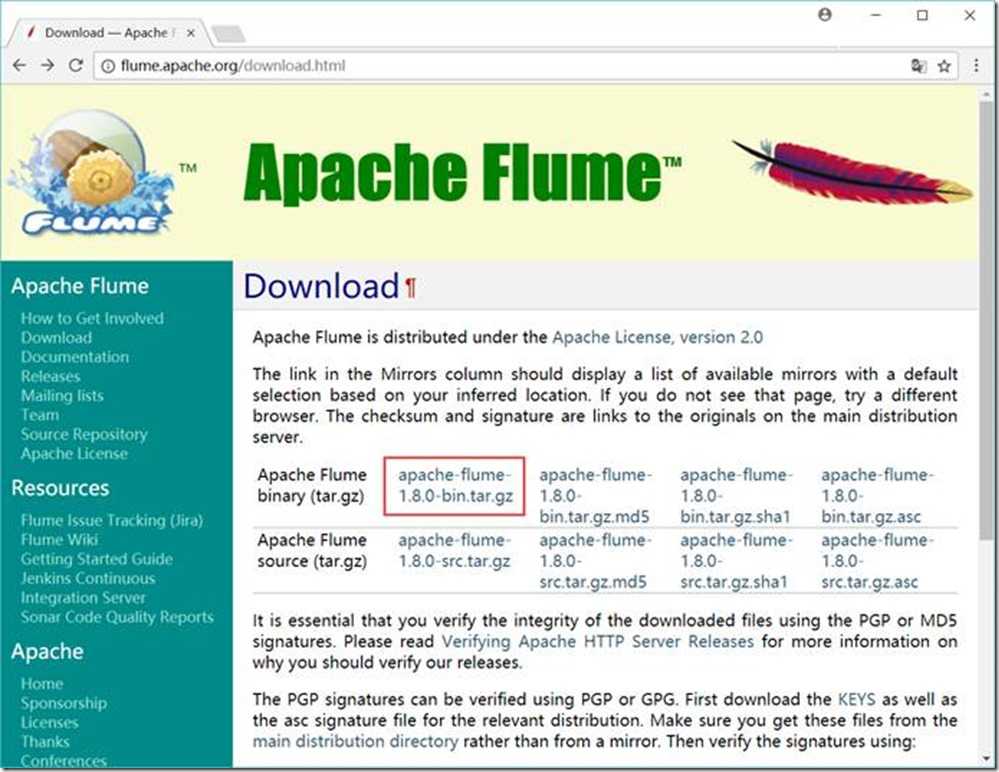Open the Source Repository sidebar link
The height and width of the screenshot is (772, 999).
click(83, 434)
